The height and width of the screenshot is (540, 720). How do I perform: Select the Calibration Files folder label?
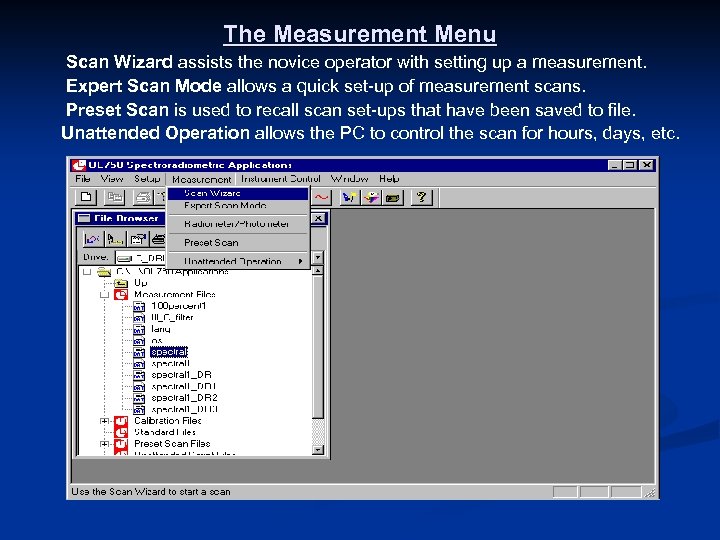168,421
